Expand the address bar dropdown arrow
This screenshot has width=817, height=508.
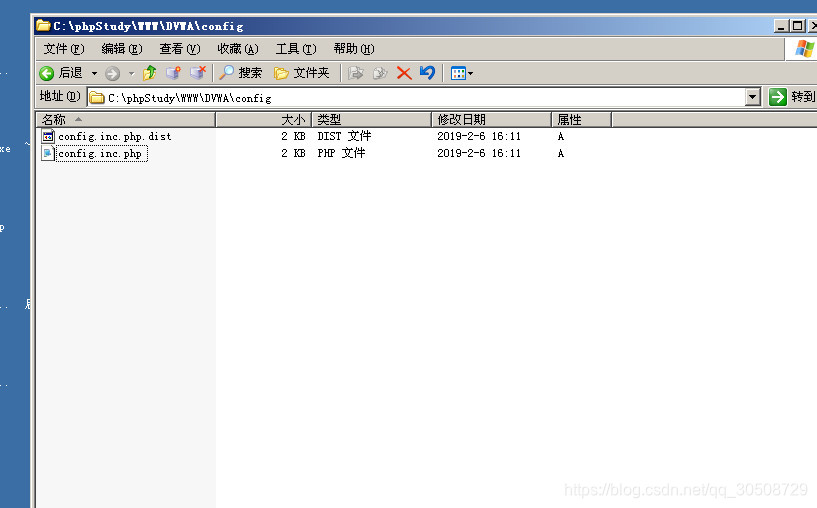pyautogui.click(x=752, y=97)
